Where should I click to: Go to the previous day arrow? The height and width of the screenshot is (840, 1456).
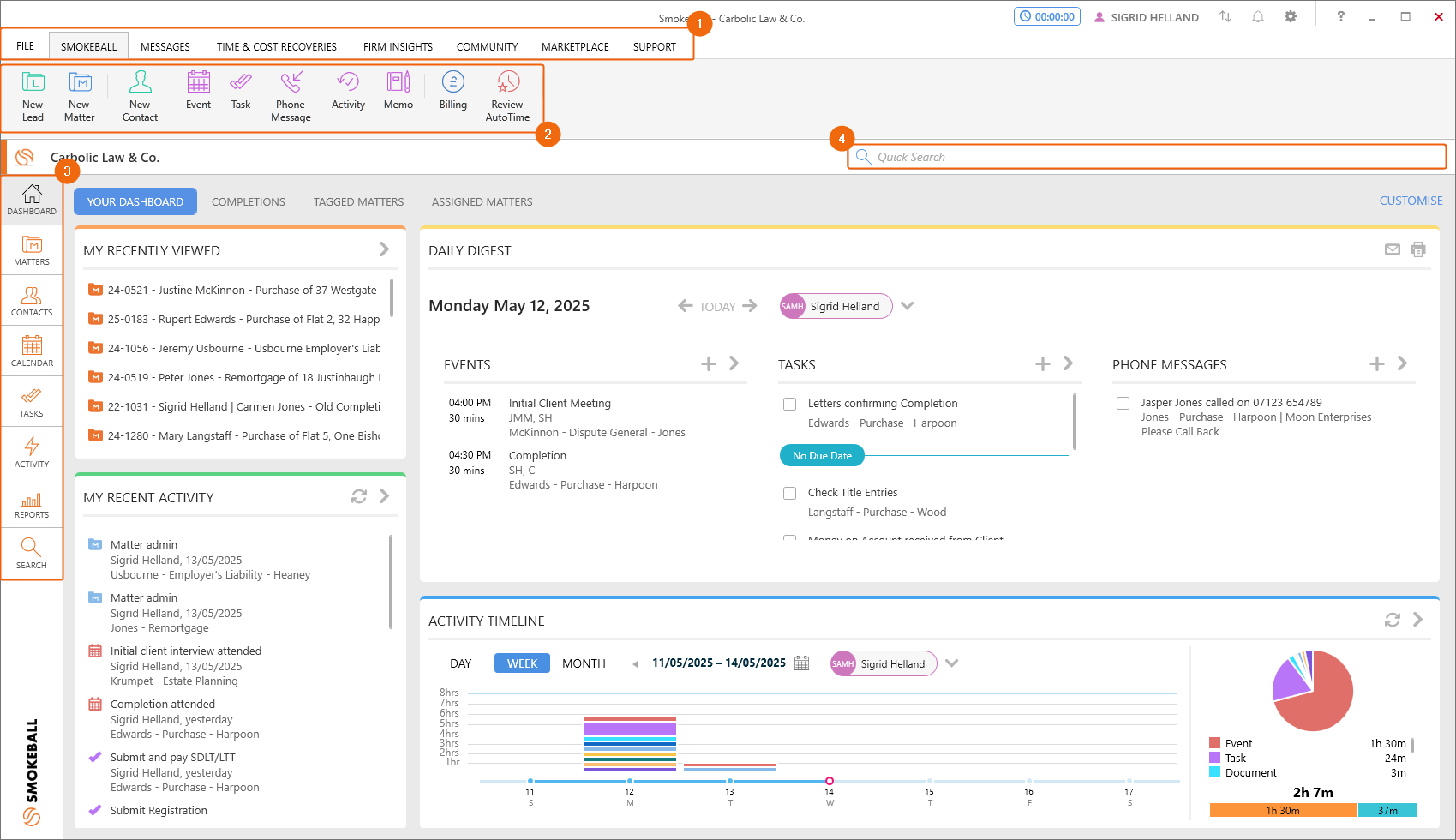[685, 306]
